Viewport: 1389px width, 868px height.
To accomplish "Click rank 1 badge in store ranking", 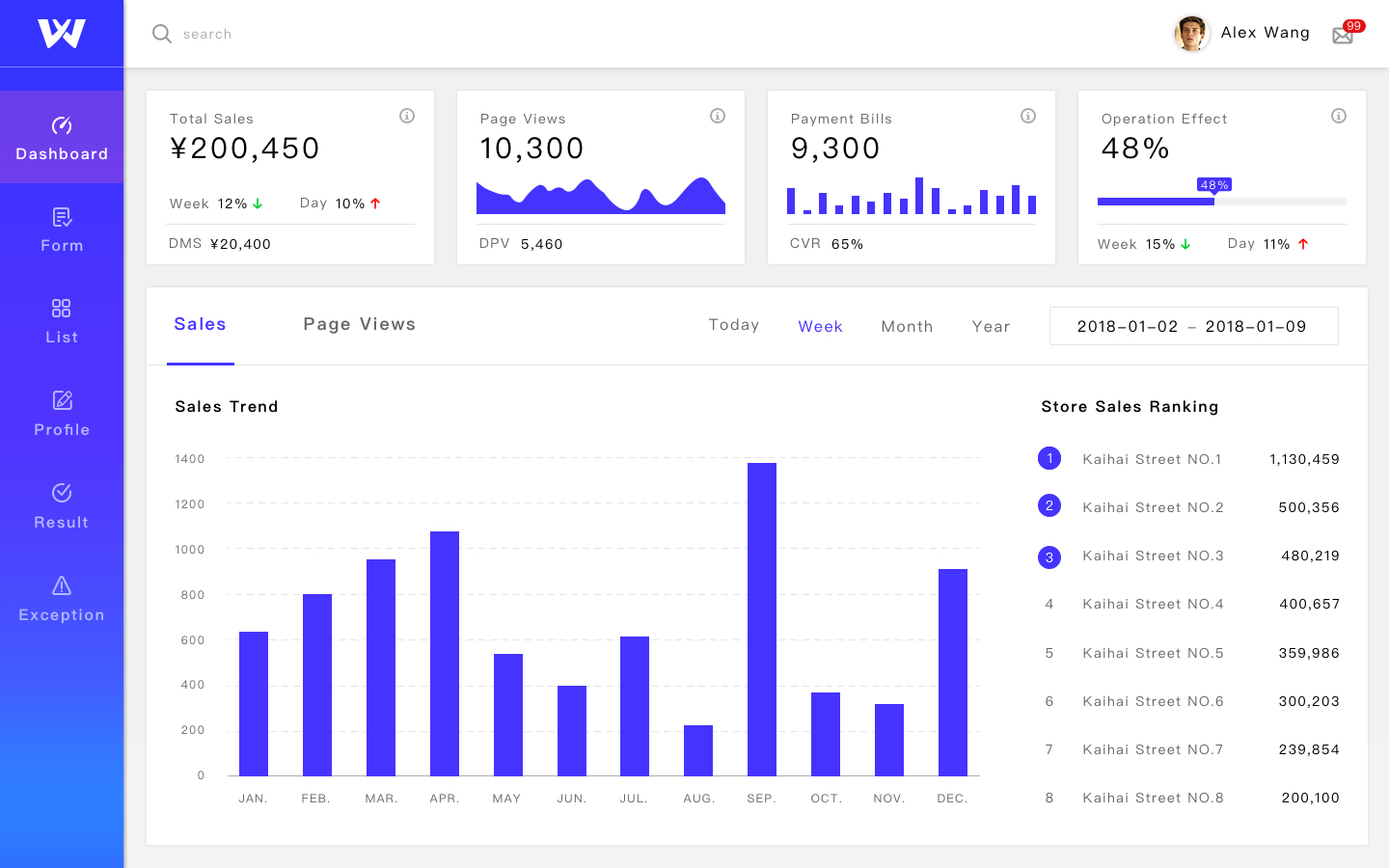I will point(1049,458).
